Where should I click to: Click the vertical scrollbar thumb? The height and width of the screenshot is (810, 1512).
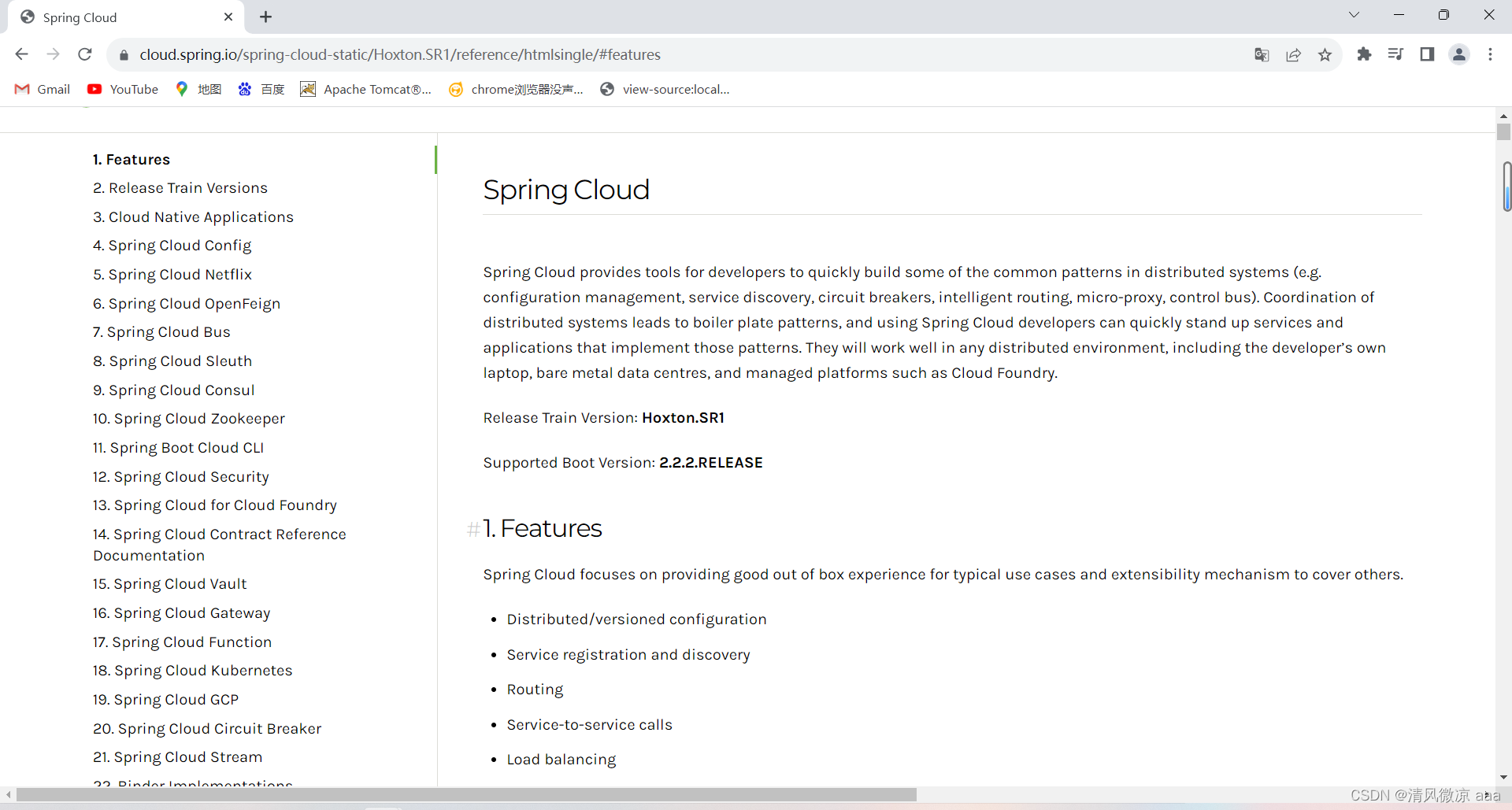[x=1504, y=131]
